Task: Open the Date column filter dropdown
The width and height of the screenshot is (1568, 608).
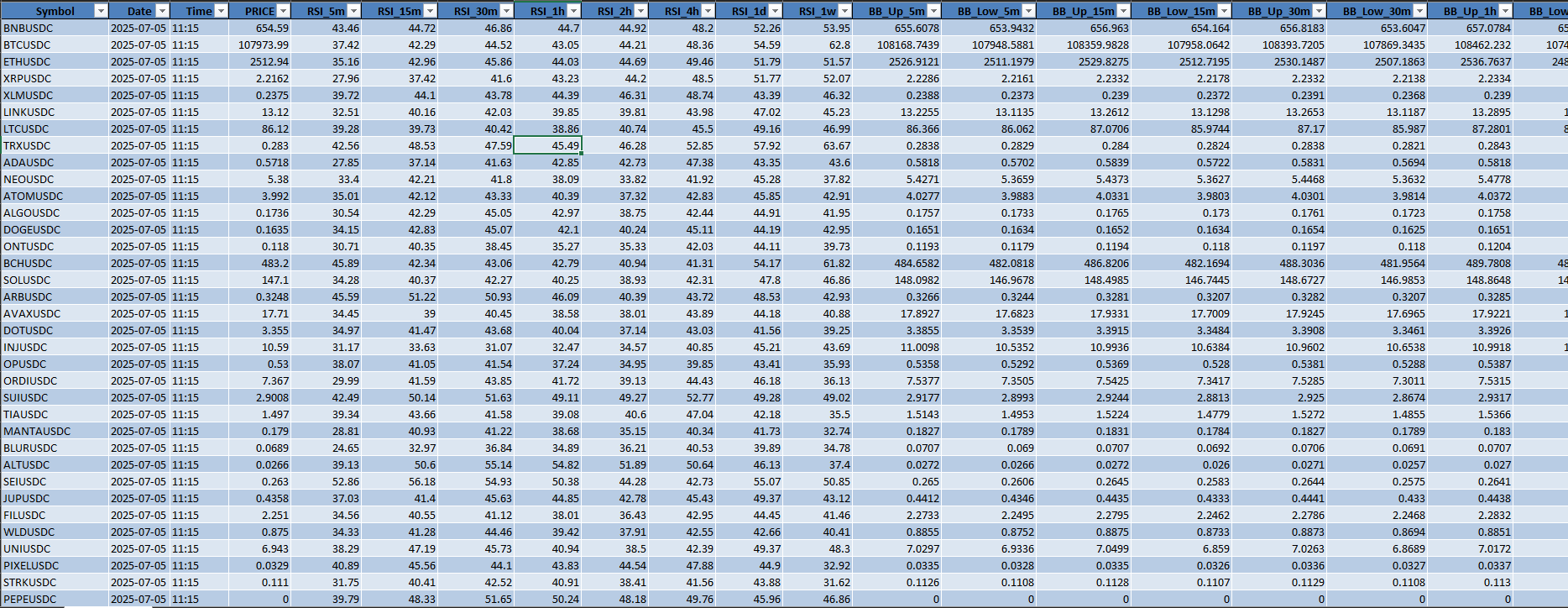Action: [x=162, y=11]
